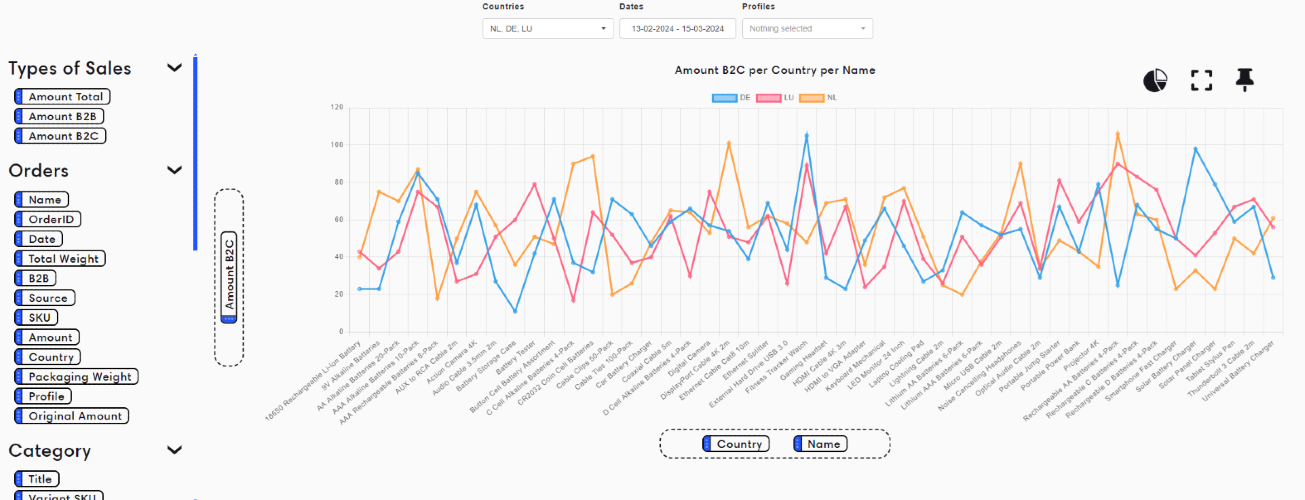Click the handle of vertical Amount B2C chip
Viewport: 1305px width, 500px height.
(229, 318)
